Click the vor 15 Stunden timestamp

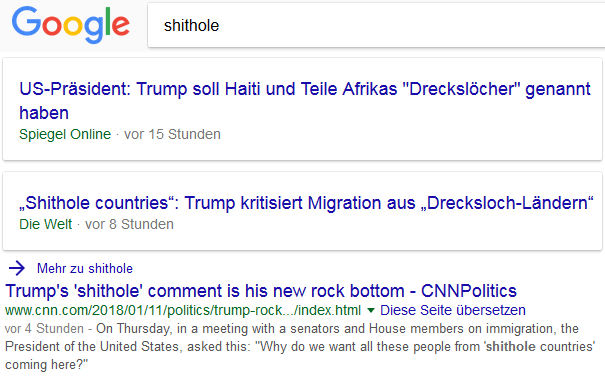pyautogui.click(x=172, y=134)
